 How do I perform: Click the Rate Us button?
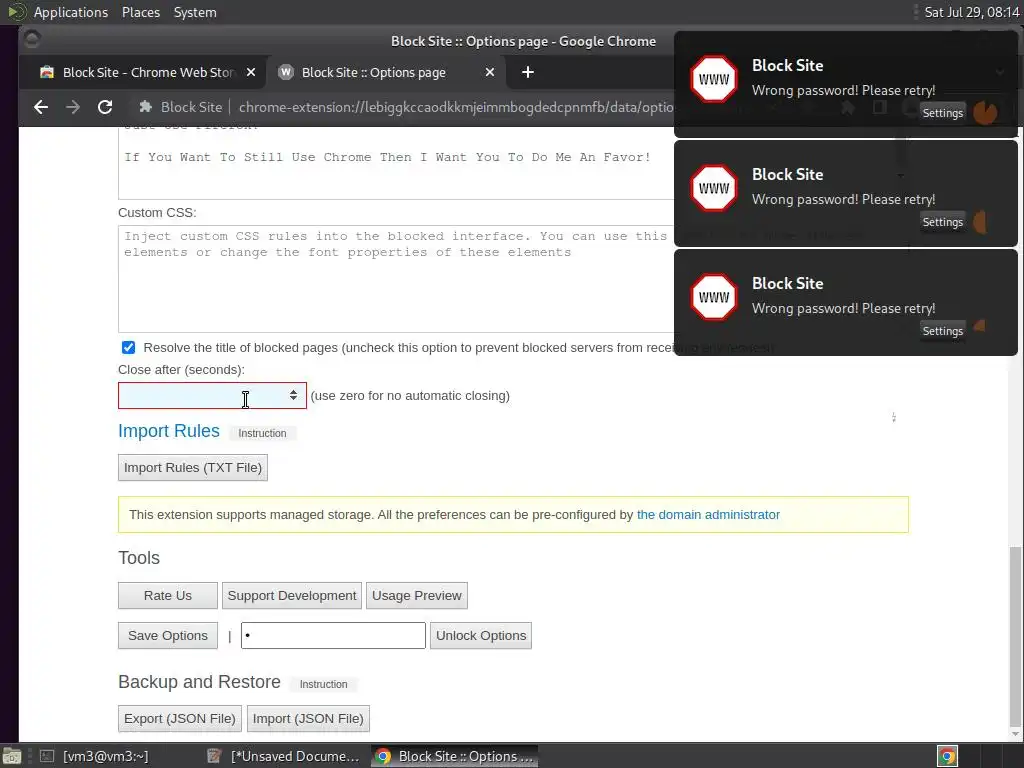168,596
